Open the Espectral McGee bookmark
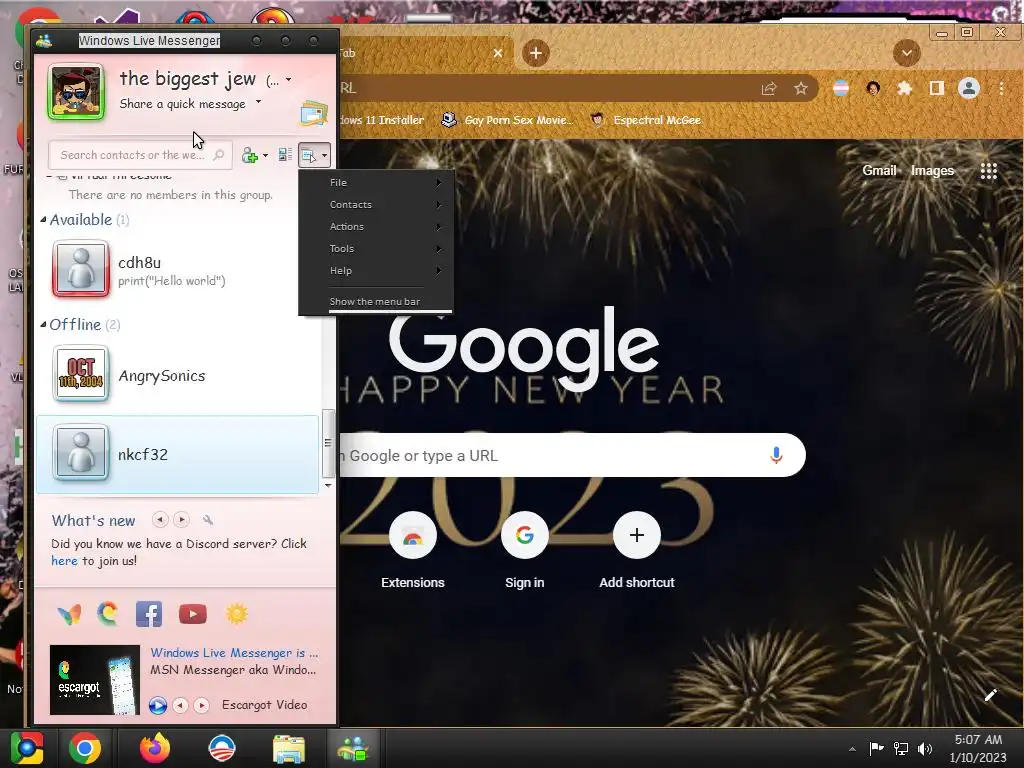 645,120
